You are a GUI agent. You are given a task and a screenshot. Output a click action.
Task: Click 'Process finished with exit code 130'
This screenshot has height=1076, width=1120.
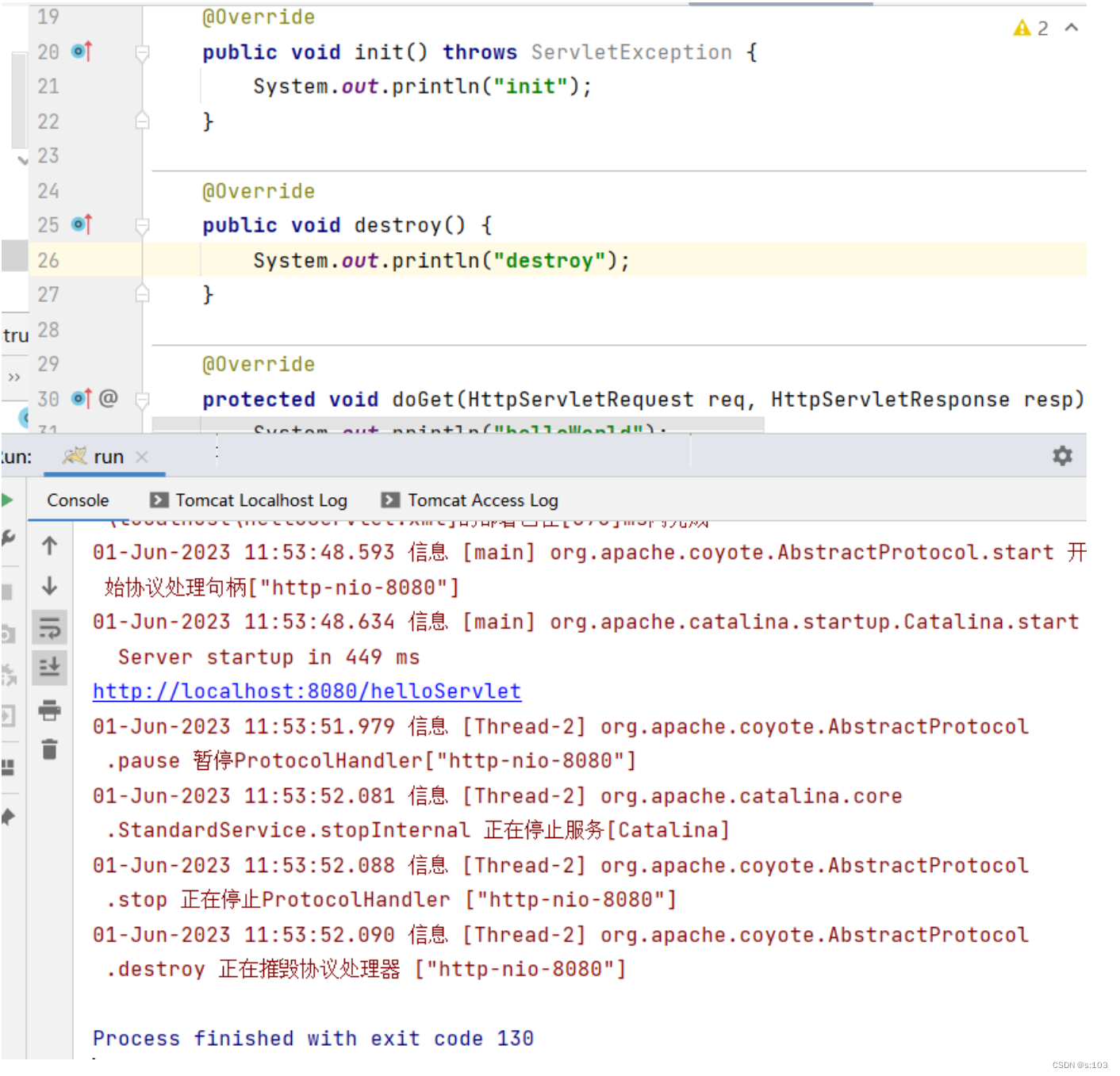[x=313, y=1039]
